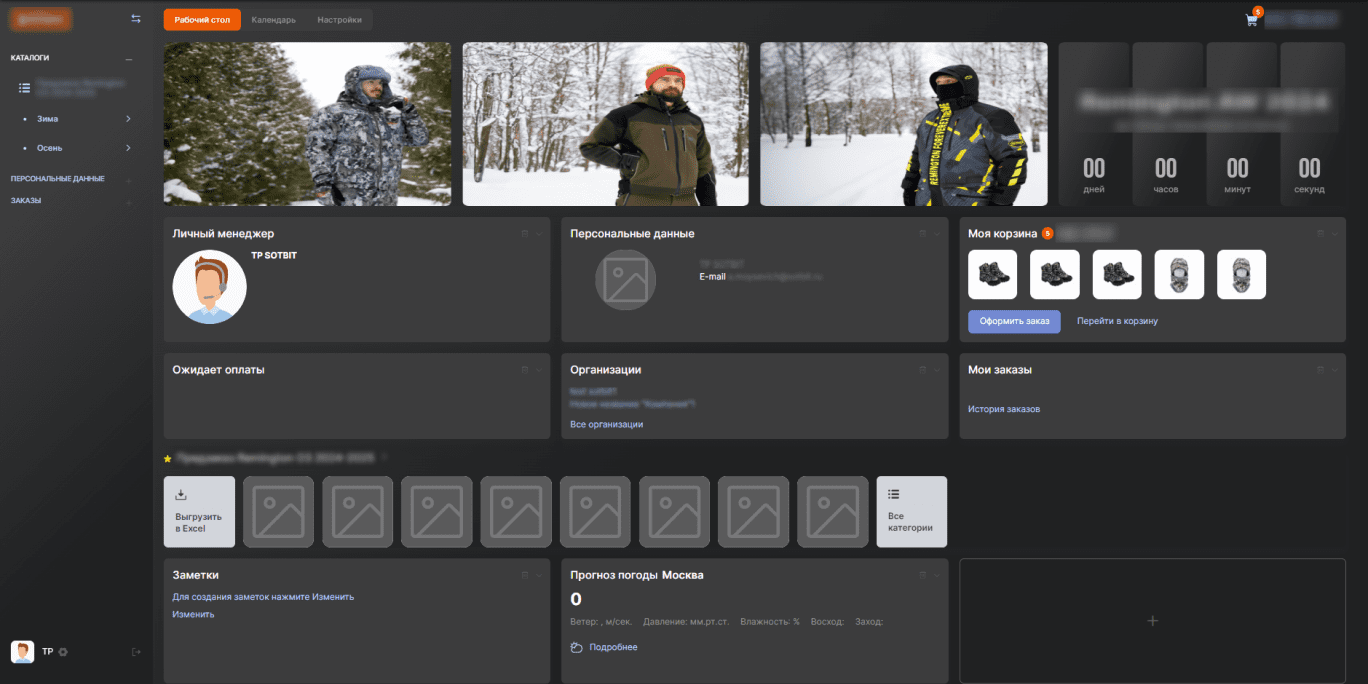Viewport: 1368px width, 684px height.
Task: Click the list icon on Все категории tile
Action: (893, 494)
